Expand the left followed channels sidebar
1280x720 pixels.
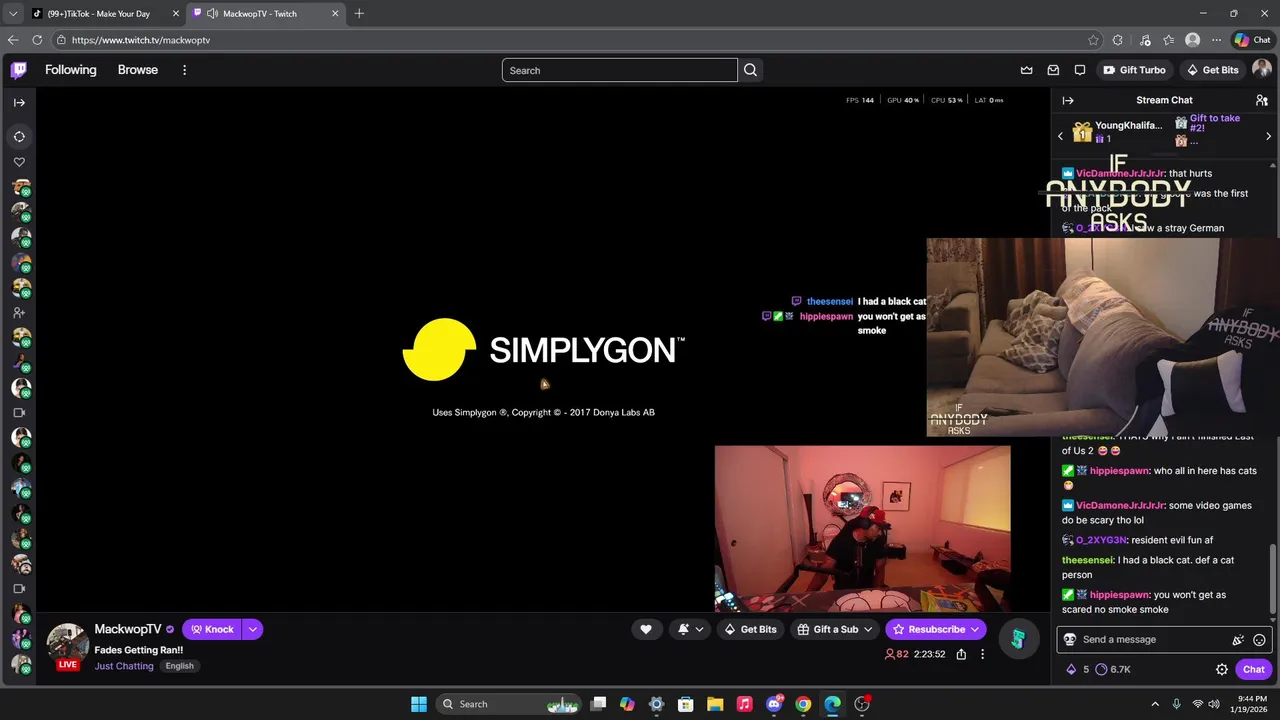point(19,102)
